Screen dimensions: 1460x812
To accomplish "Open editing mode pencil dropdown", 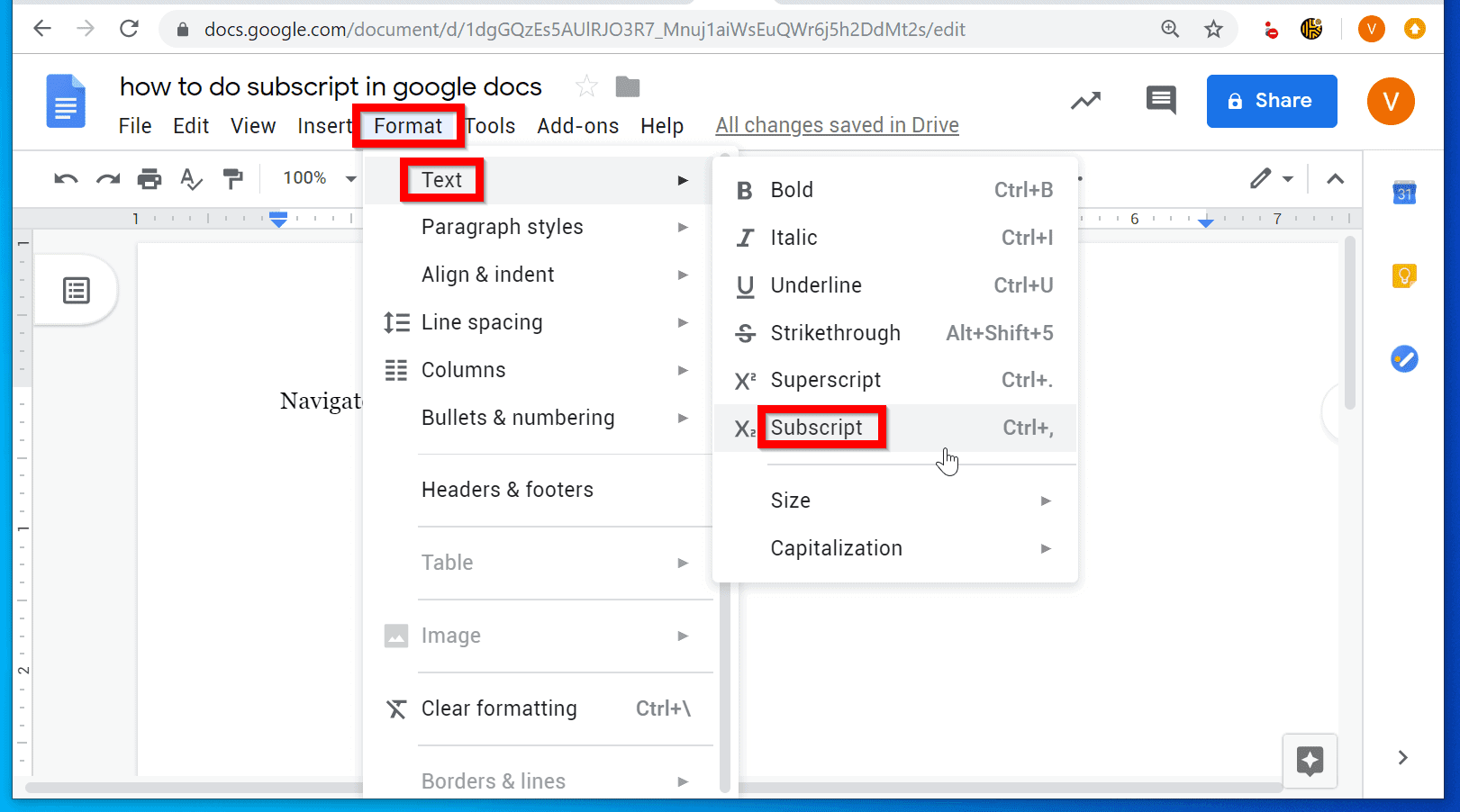I will (x=1272, y=178).
